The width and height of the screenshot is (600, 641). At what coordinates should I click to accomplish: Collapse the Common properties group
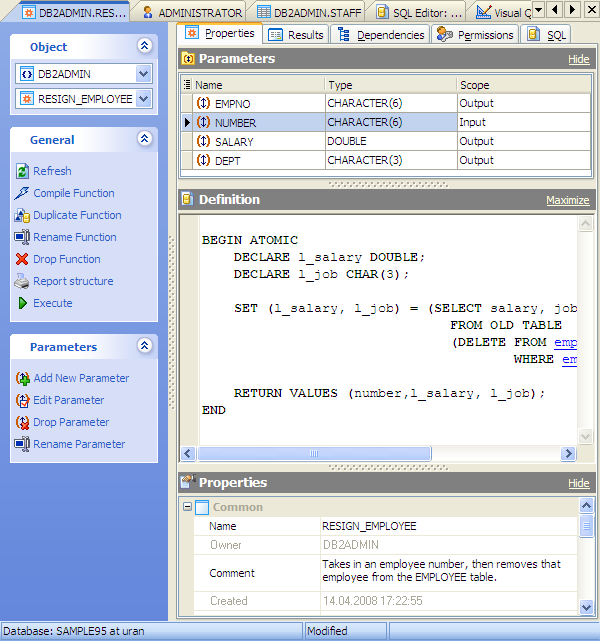pyautogui.click(x=188, y=507)
